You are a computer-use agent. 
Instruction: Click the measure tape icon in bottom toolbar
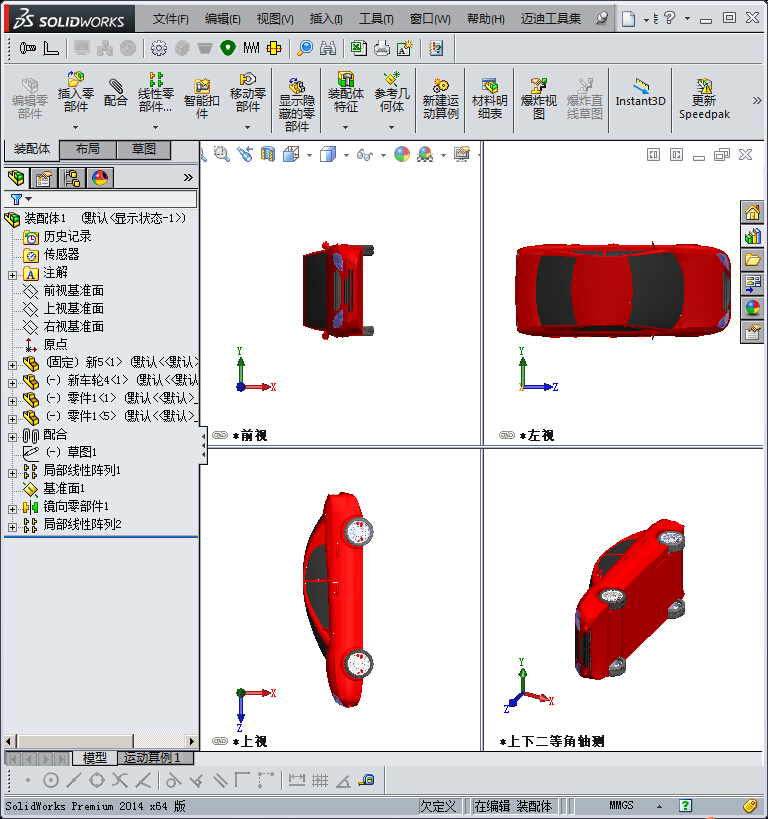coord(366,780)
